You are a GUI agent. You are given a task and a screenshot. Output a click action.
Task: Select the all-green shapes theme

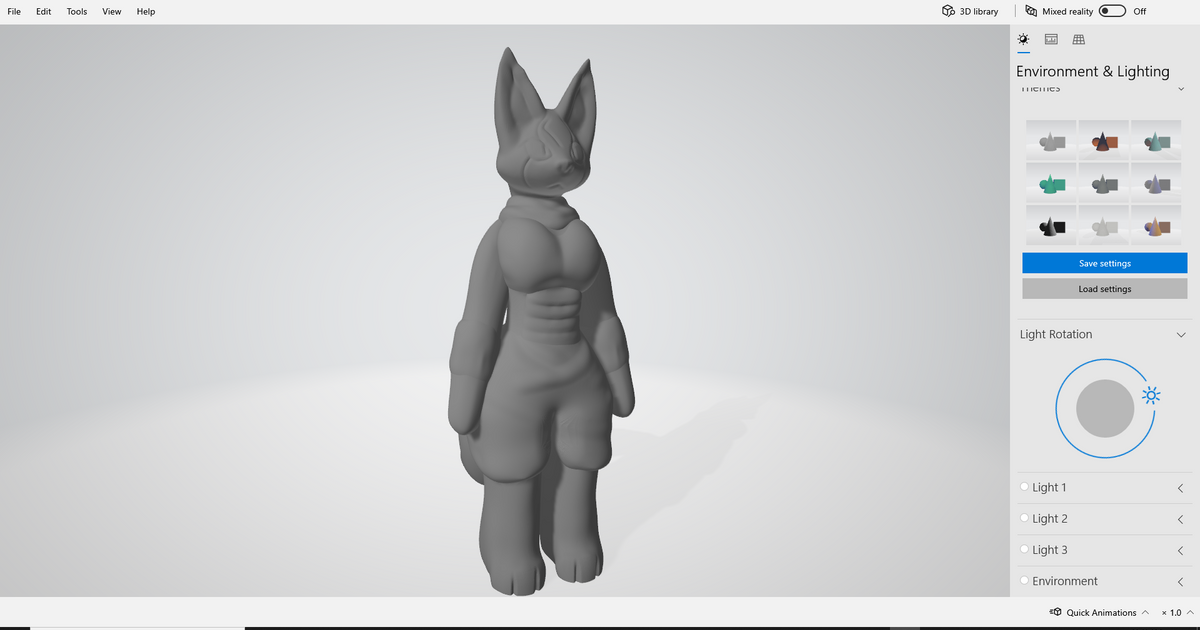point(1051,183)
